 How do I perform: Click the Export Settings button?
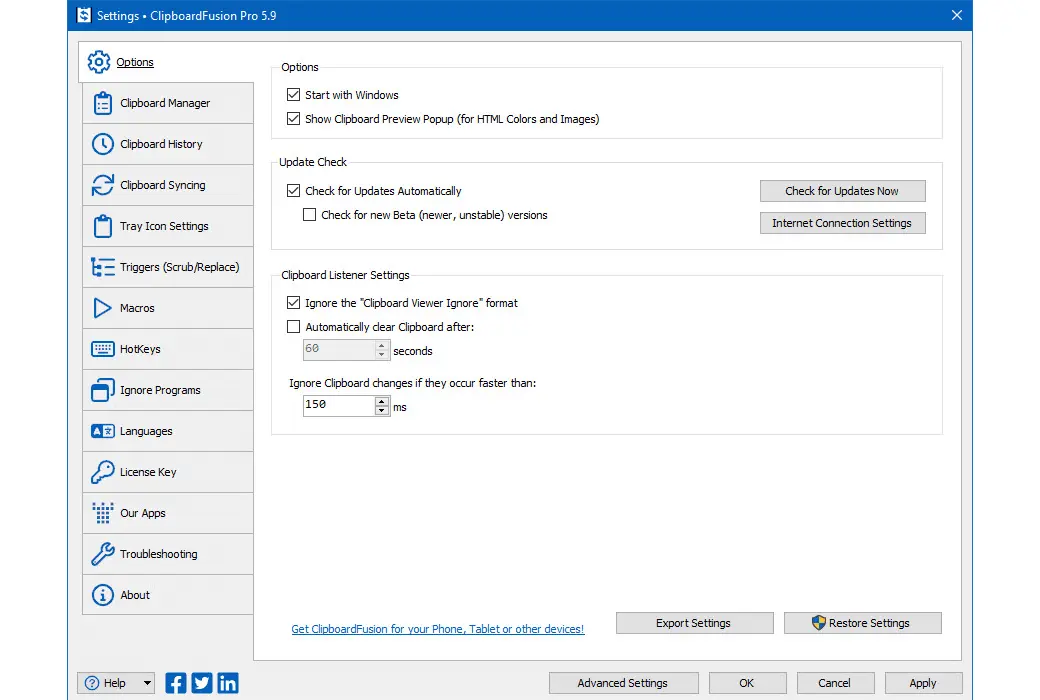point(694,623)
